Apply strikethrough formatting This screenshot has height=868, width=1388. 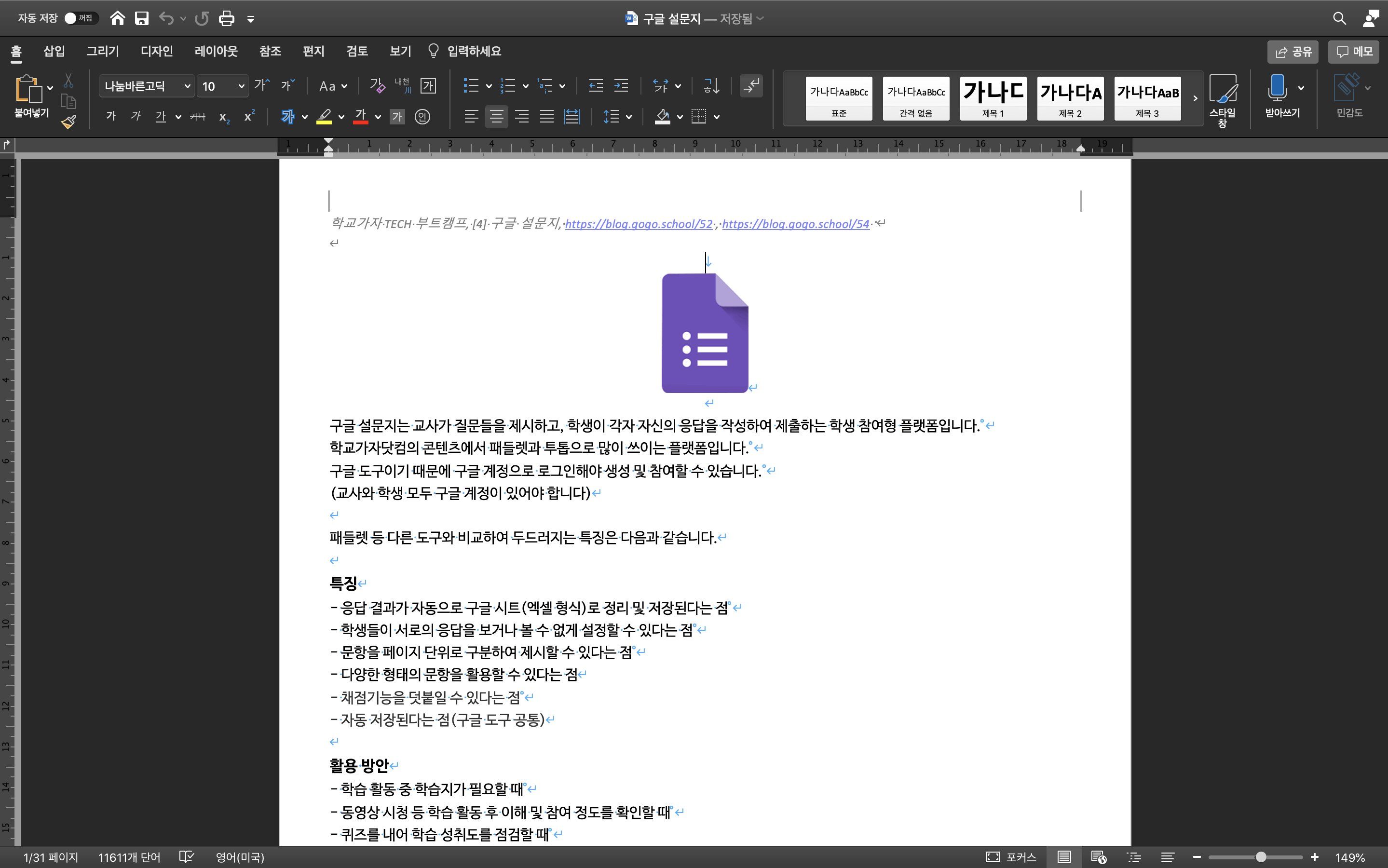point(197,117)
